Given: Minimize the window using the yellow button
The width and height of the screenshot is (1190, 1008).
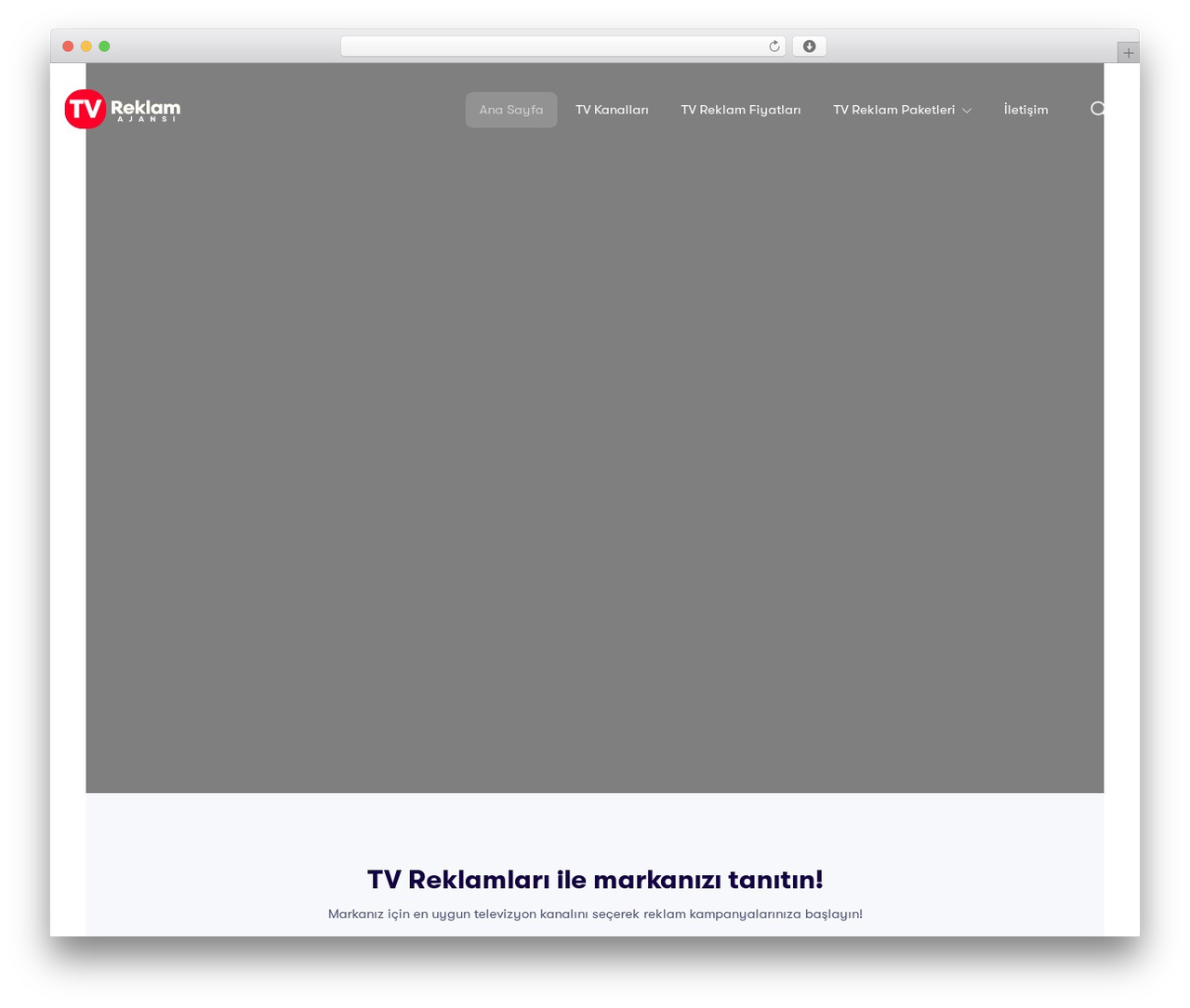Looking at the screenshot, I should [86, 46].
